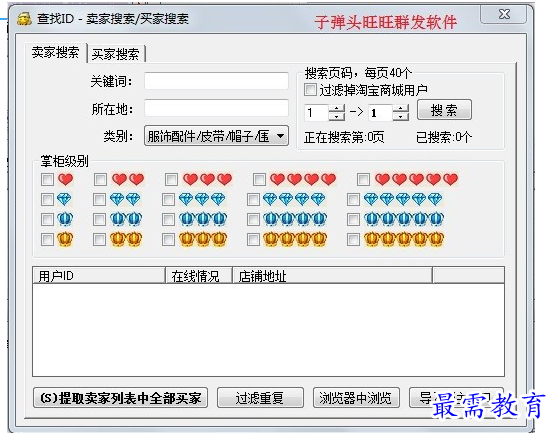Click (S)提取卖家列表中全部买家 button
This screenshot has width=554, height=437.
pyautogui.click(x=120, y=398)
